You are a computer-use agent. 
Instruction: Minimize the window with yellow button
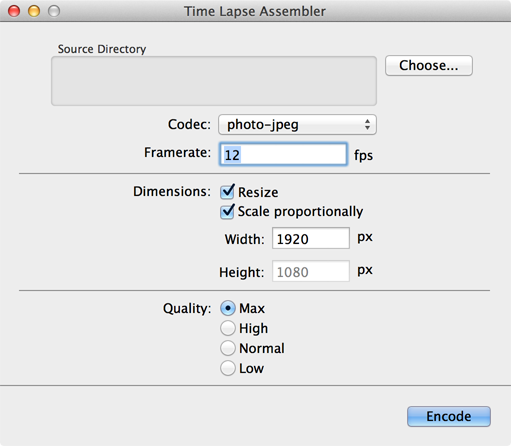[x=34, y=11]
